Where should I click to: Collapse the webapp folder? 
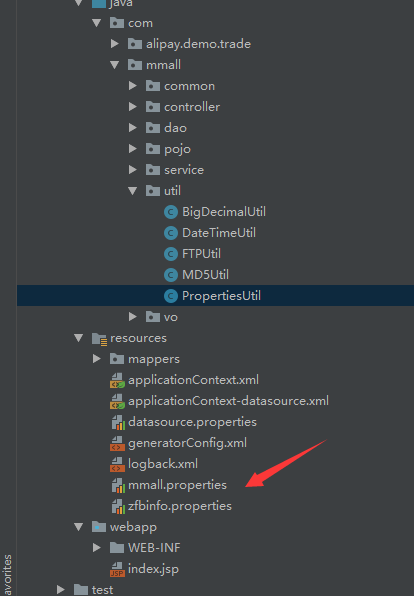pyautogui.click(x=79, y=527)
